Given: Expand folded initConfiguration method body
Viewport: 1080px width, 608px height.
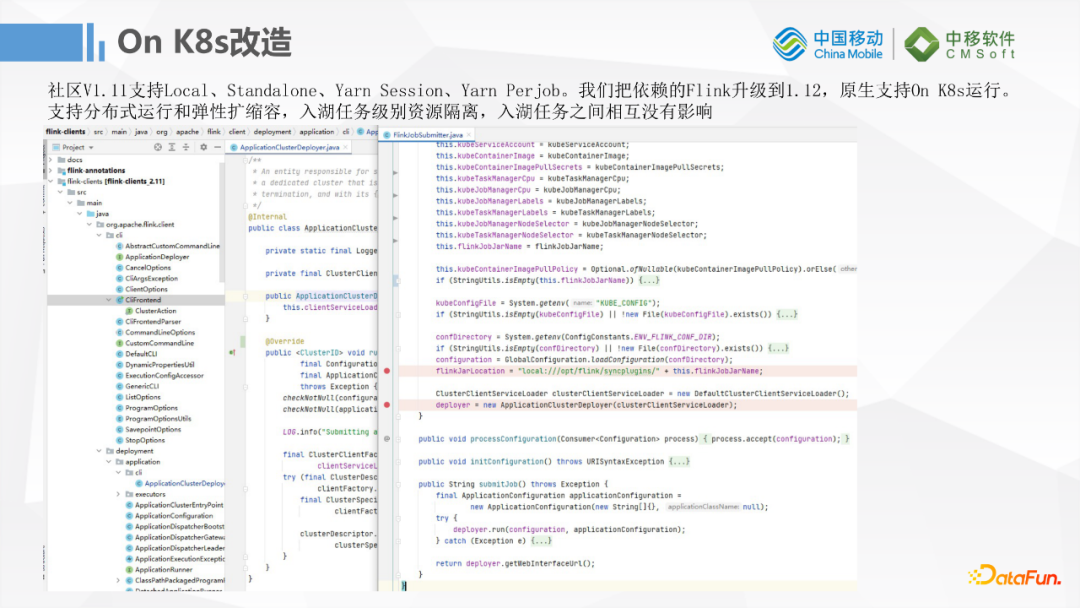Looking at the screenshot, I should click(x=678, y=461).
